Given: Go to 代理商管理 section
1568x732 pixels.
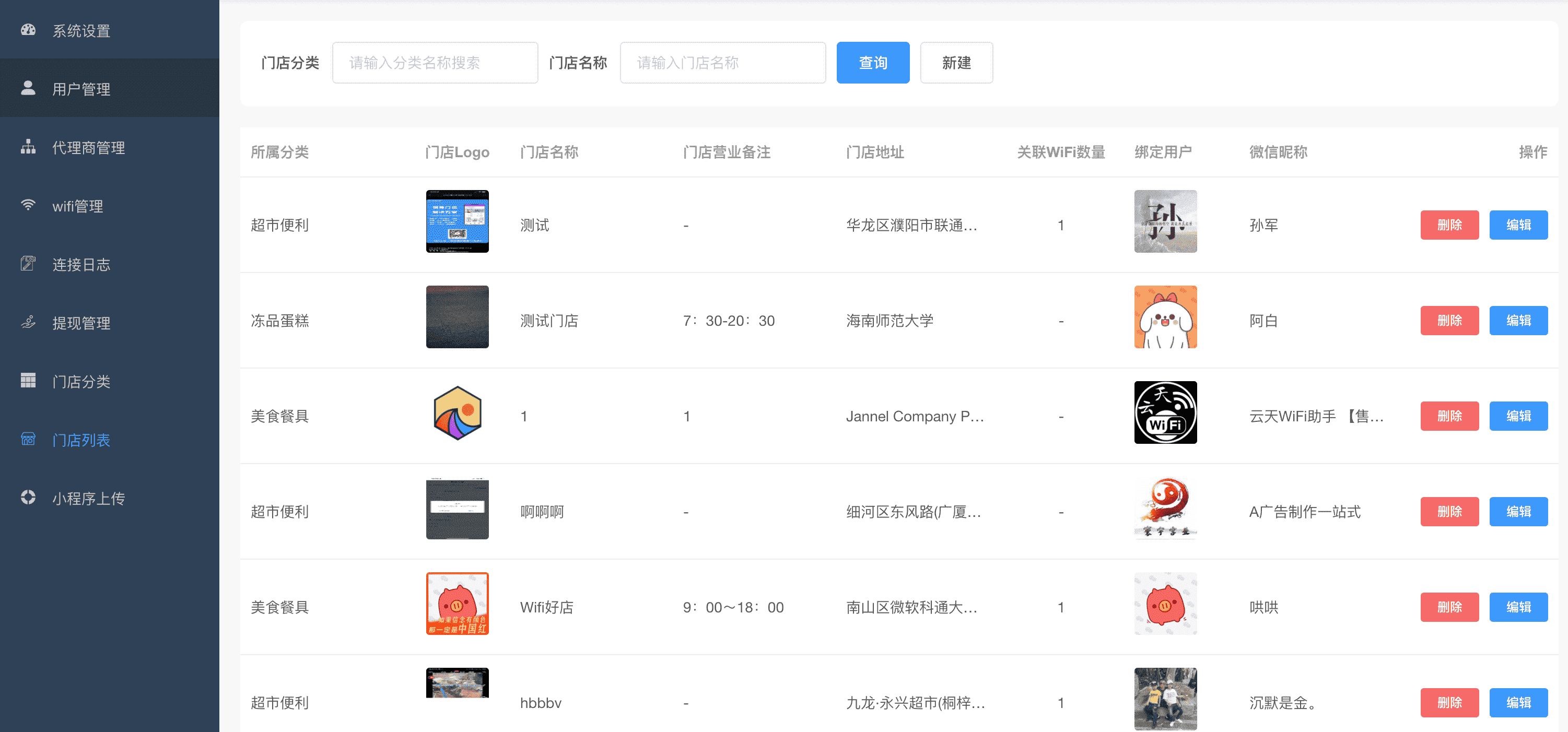Looking at the screenshot, I should point(110,147).
